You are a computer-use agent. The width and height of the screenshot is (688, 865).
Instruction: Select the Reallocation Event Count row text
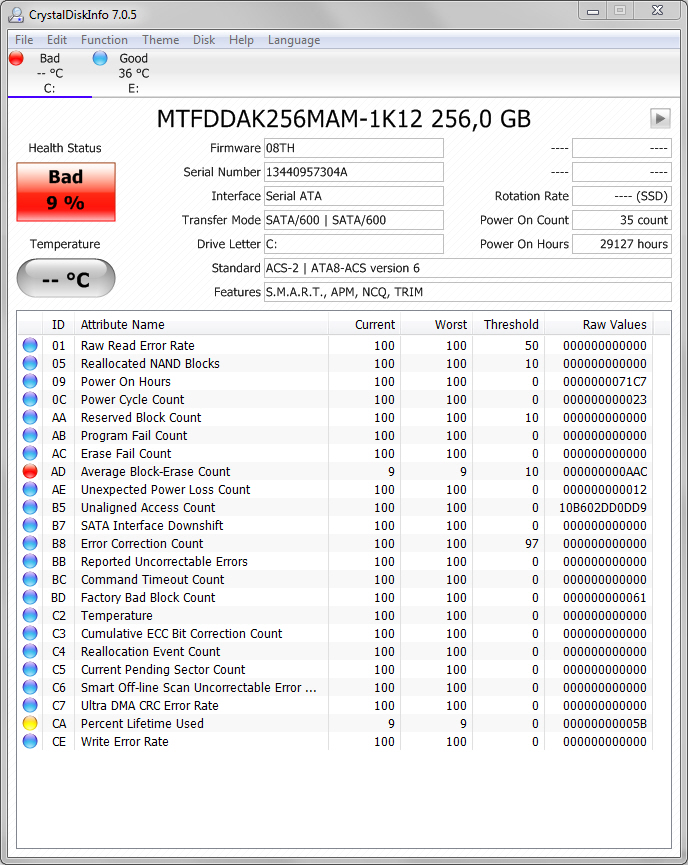point(151,652)
